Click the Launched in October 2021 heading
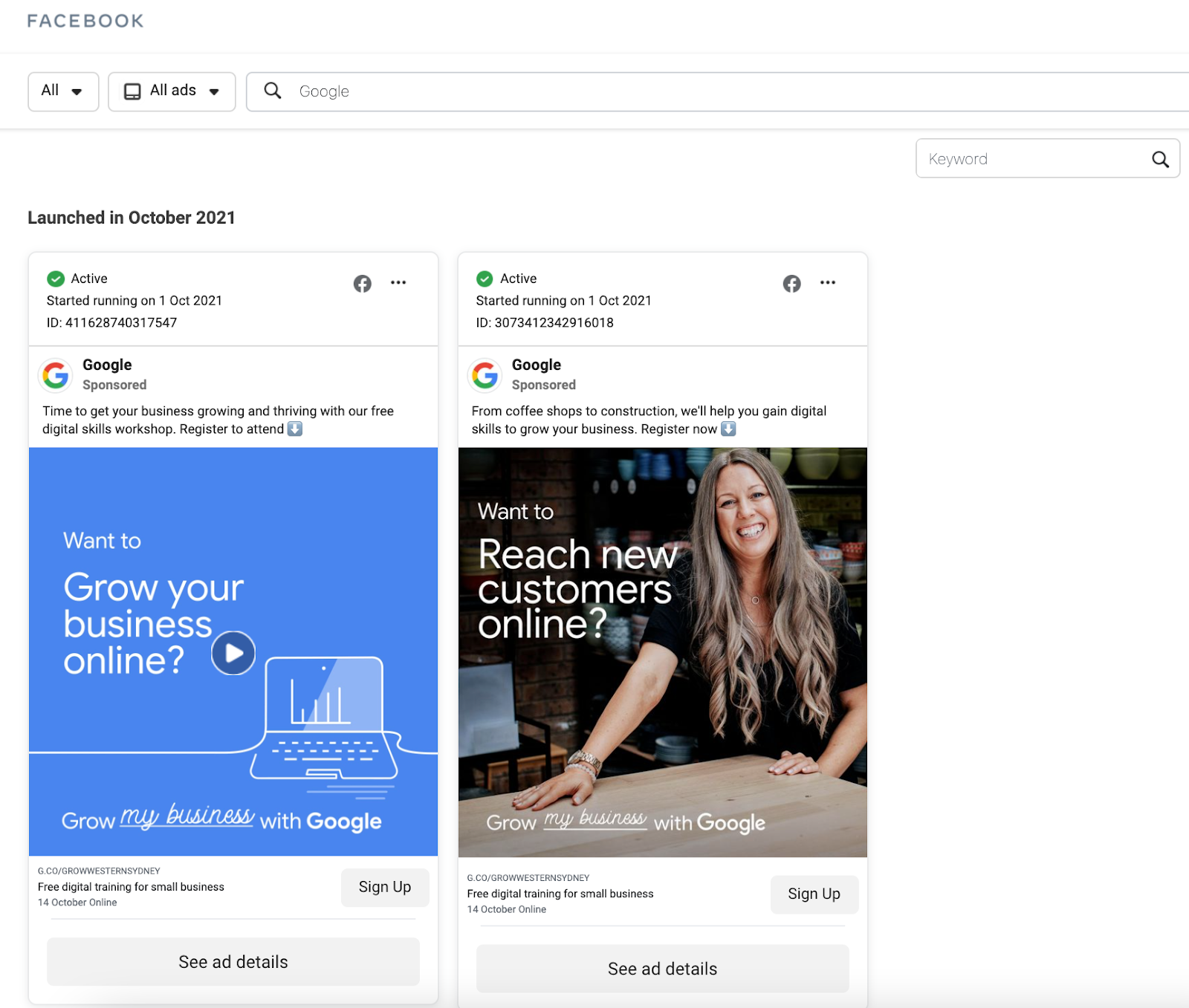 [x=132, y=218]
